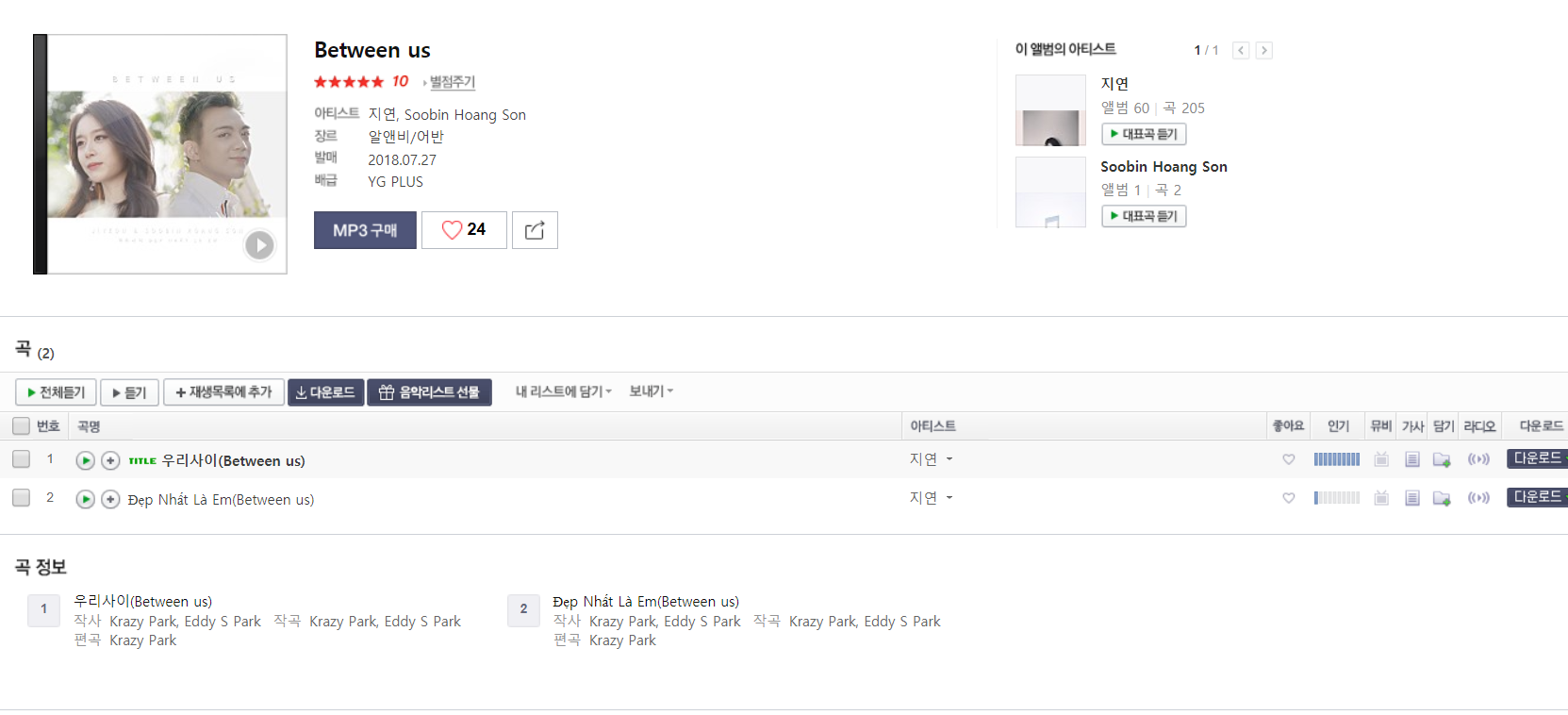Like track 1 with heart icon
Screen dimensions: 1568x715
[x=1288, y=459]
